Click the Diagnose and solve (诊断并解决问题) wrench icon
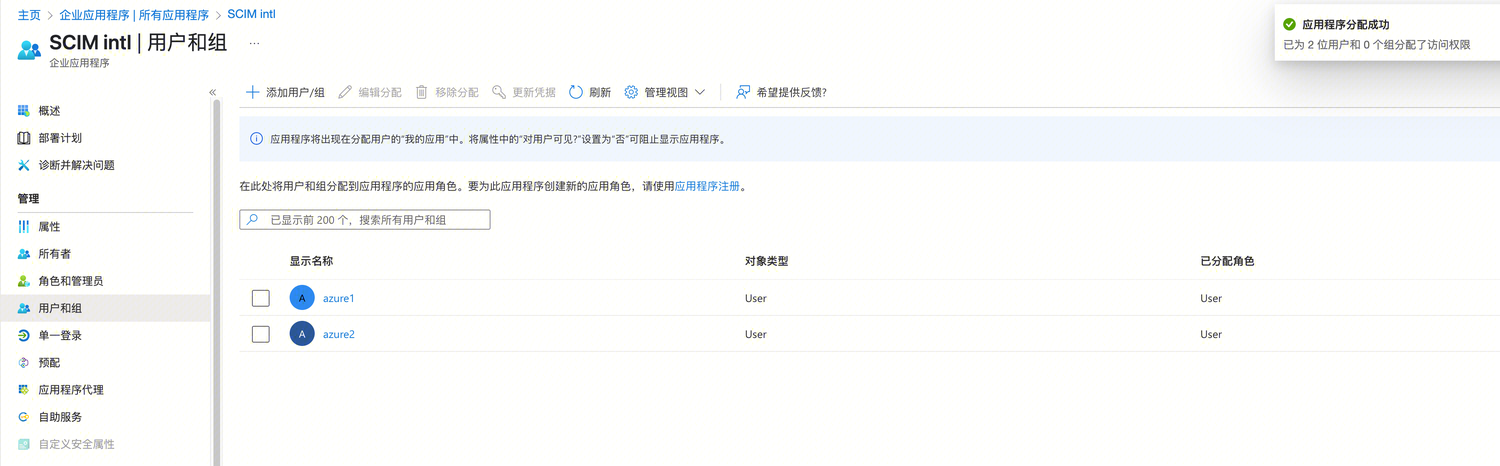The image size is (1500, 466). [24, 165]
